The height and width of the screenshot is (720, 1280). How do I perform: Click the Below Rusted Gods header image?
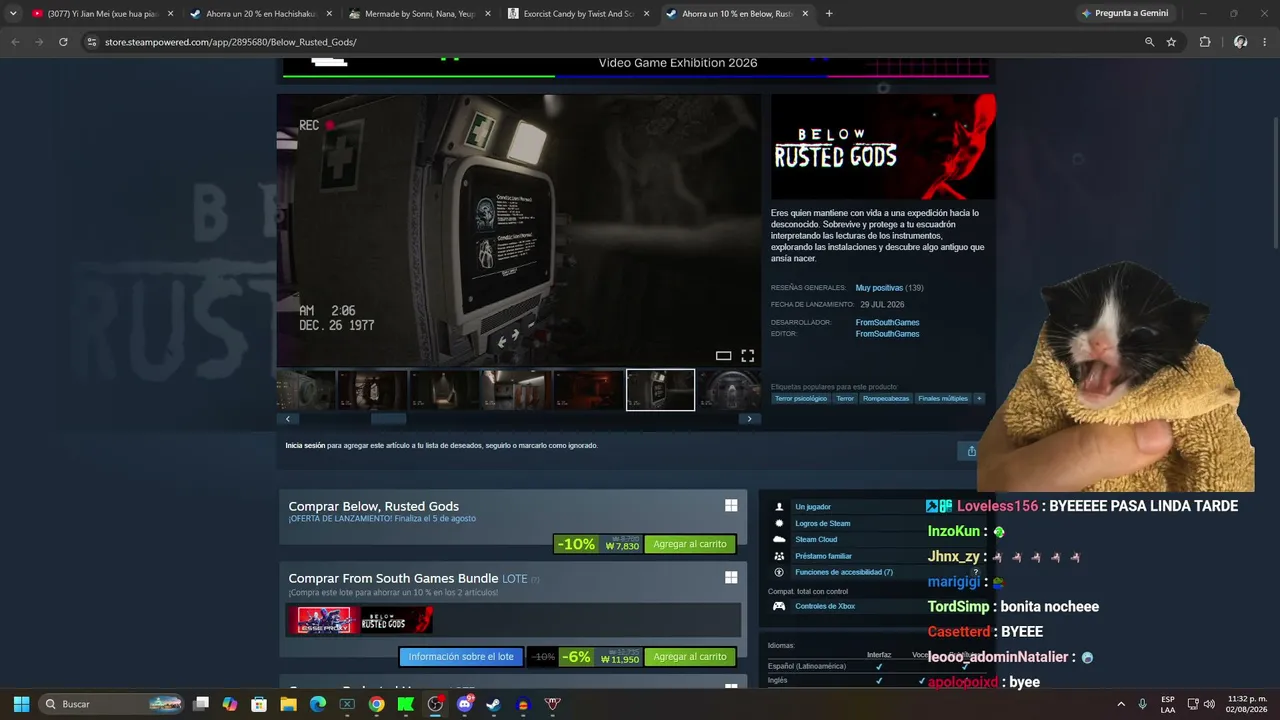883,147
